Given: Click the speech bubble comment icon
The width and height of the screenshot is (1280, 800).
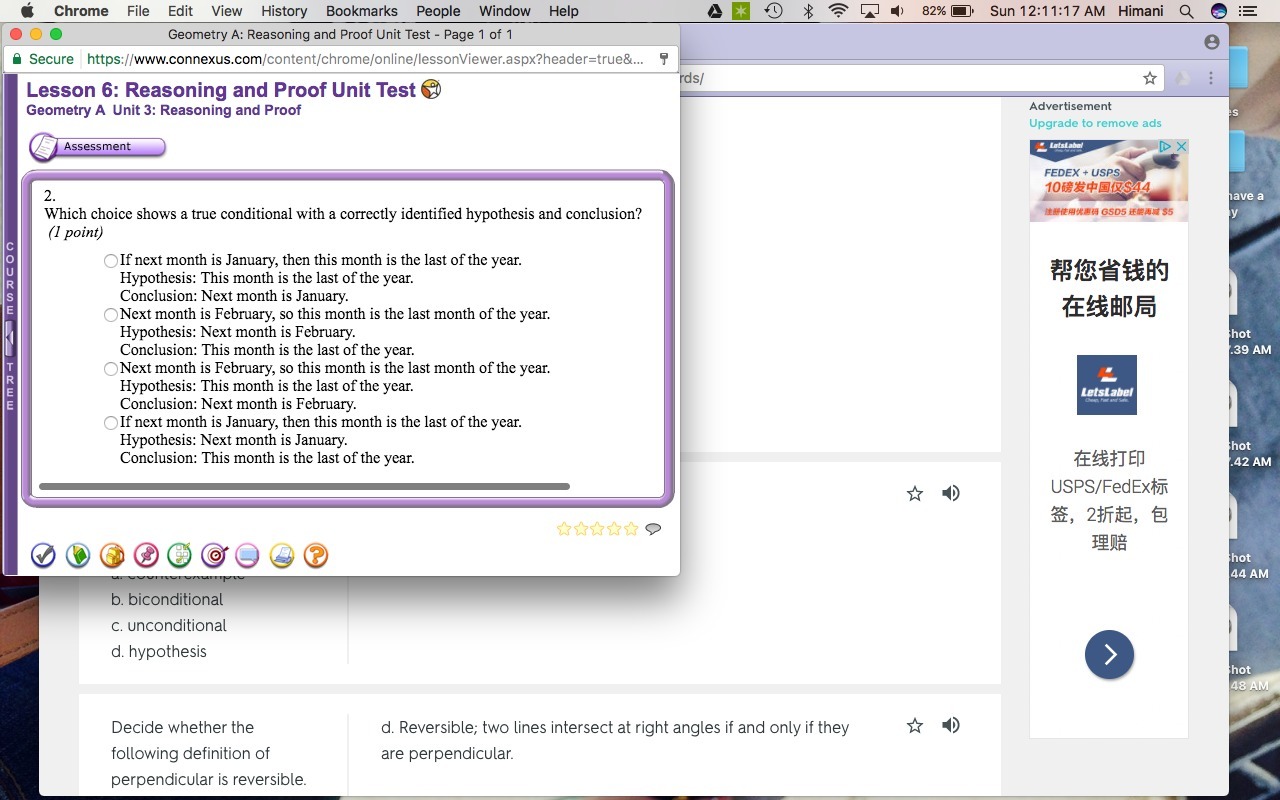Looking at the screenshot, I should pyautogui.click(x=653, y=529).
